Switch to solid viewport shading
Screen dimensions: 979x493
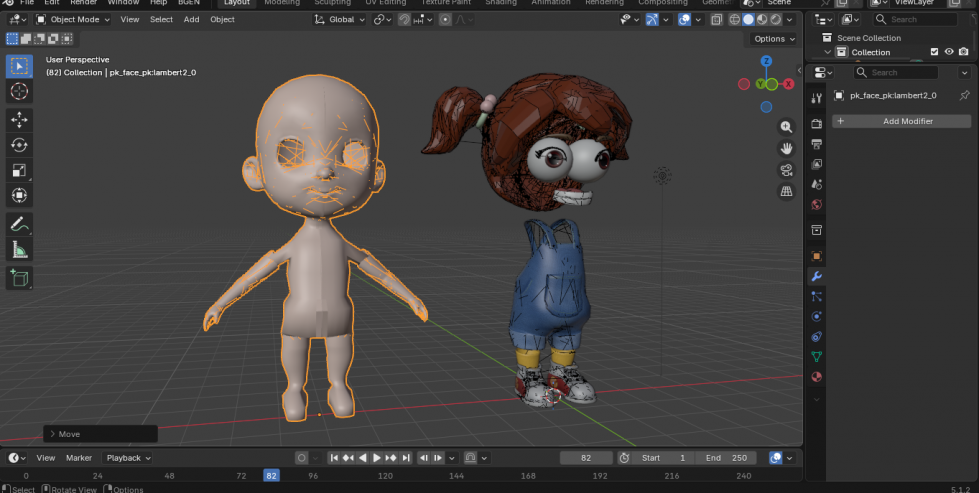(x=749, y=19)
